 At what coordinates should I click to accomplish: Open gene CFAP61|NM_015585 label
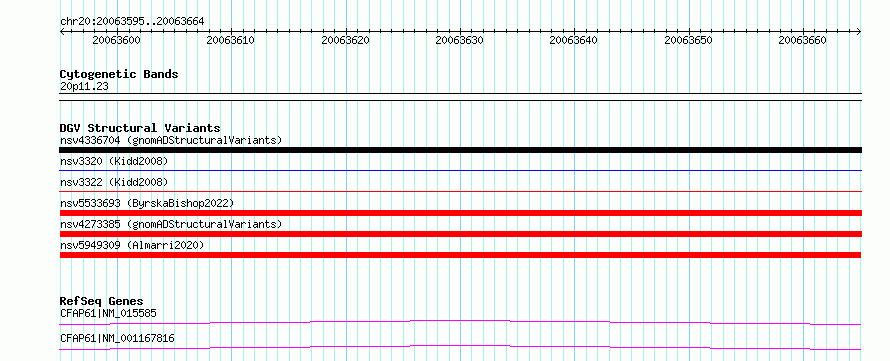[x=108, y=313]
